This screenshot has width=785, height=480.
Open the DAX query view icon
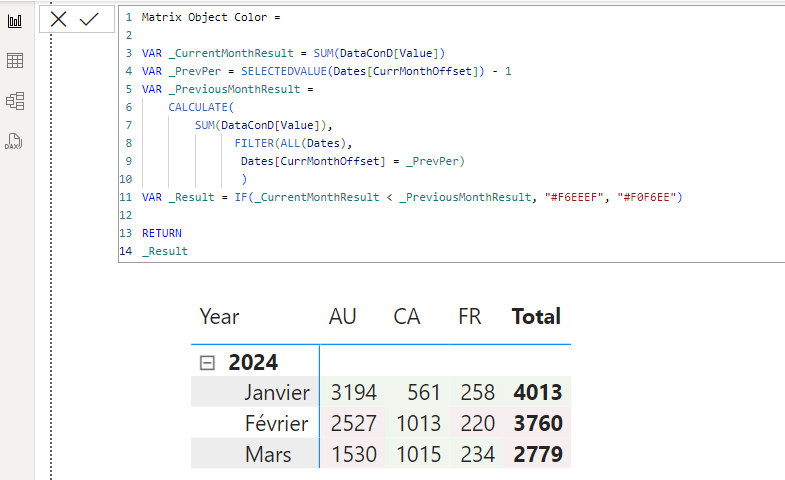pos(14,141)
